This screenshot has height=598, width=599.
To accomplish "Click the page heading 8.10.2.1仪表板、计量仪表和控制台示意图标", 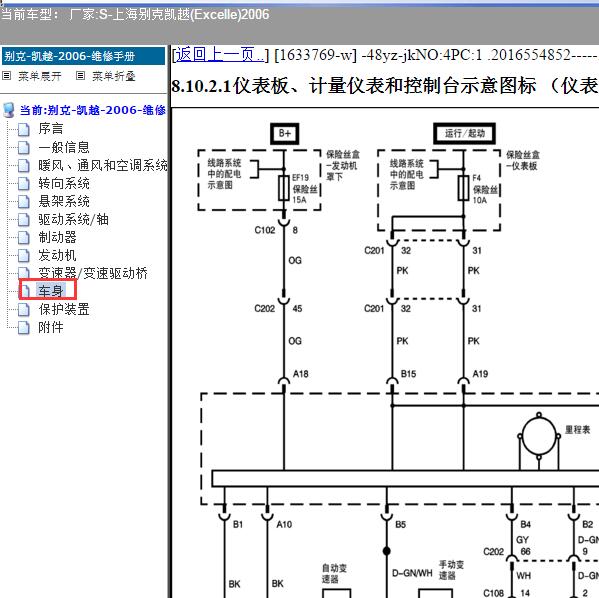I will [x=353, y=86].
